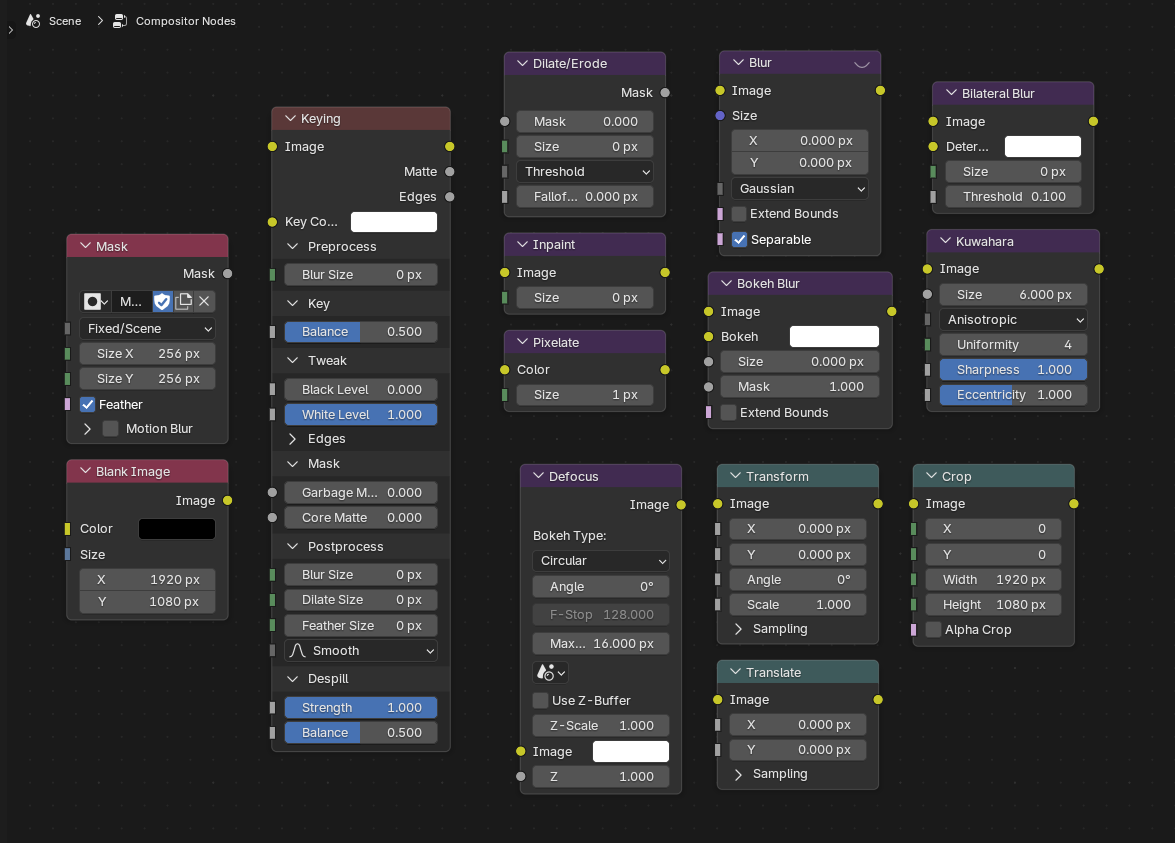This screenshot has width=1175, height=843.
Task: Enable Motion Blur checkbox in Mask node
Action: pos(110,429)
